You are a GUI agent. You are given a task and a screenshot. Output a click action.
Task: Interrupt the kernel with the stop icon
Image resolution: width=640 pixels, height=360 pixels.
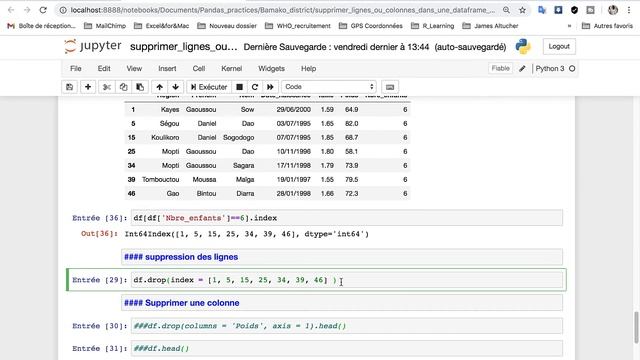click(x=240, y=87)
